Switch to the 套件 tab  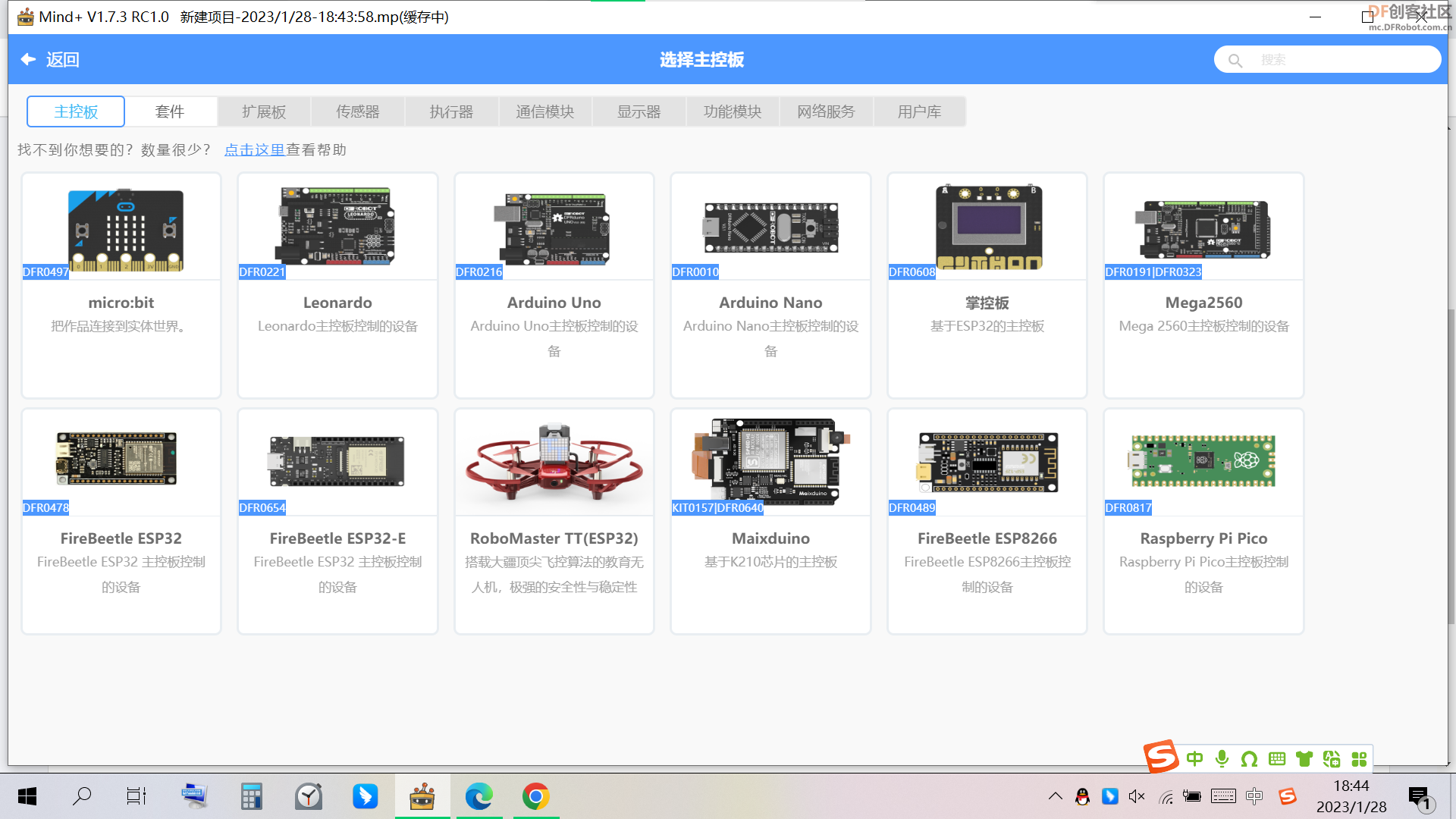pos(170,111)
